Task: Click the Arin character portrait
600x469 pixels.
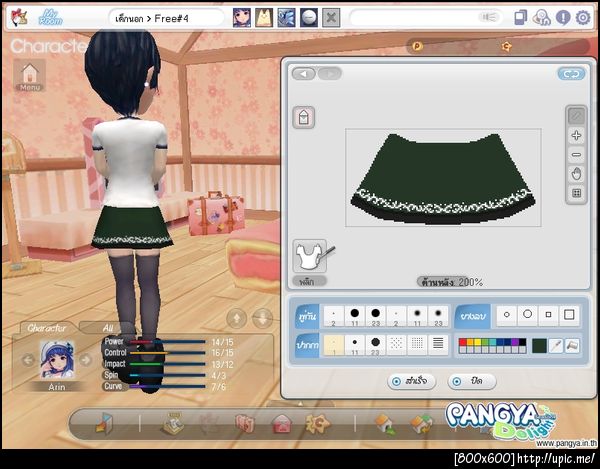Action: (x=57, y=360)
